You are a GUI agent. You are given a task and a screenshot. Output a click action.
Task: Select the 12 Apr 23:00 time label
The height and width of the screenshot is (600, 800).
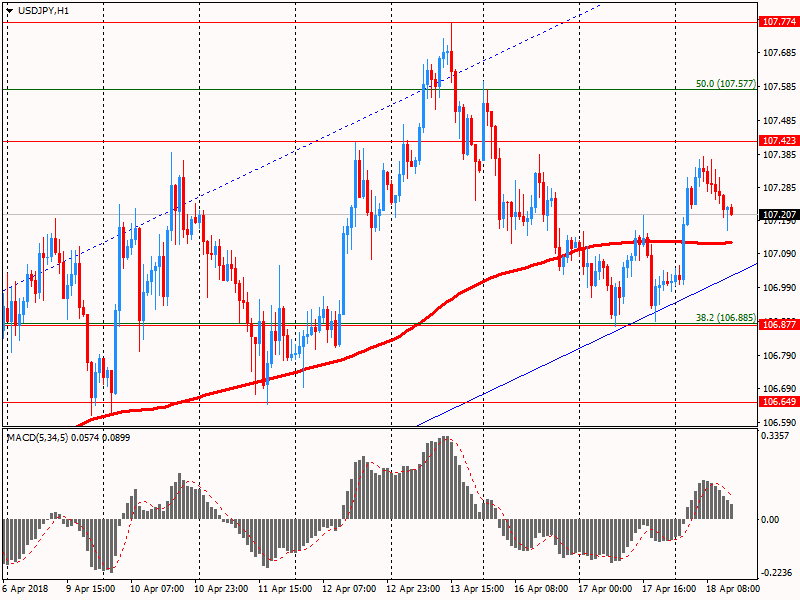point(413,589)
